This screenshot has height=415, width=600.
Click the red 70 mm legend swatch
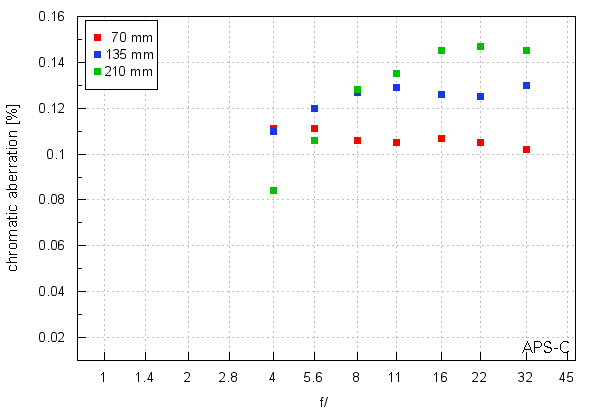(97, 37)
